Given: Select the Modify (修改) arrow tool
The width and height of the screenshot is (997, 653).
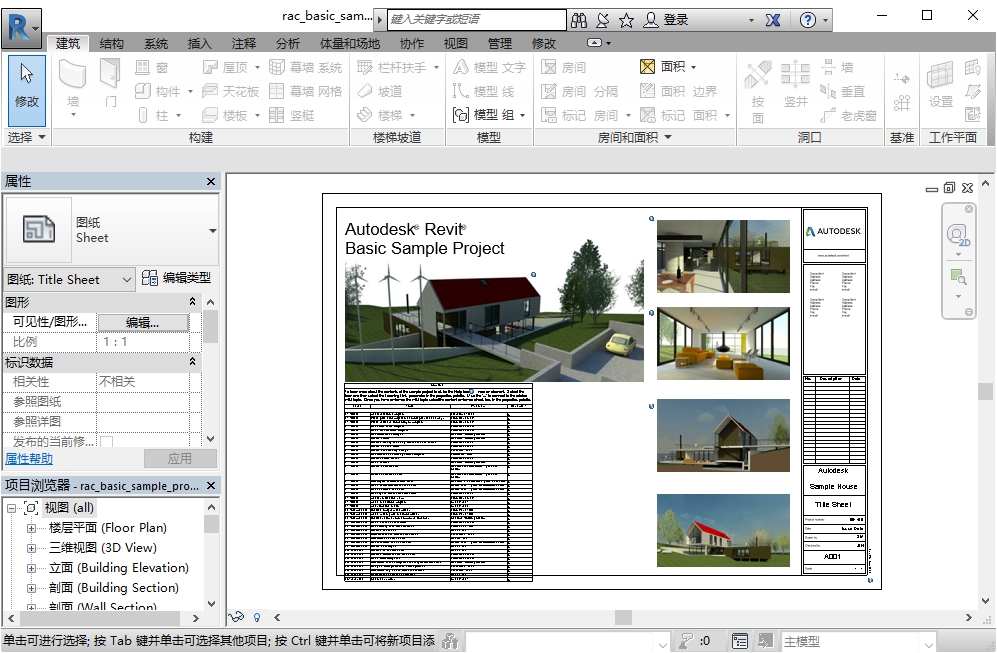Looking at the screenshot, I should (x=27, y=90).
